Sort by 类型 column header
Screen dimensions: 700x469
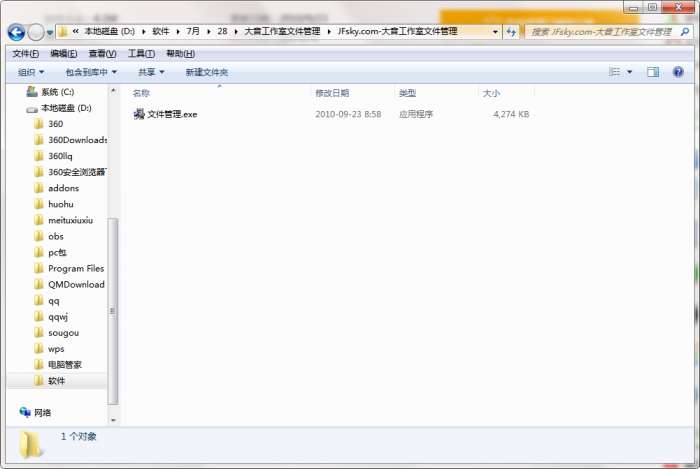[x=407, y=93]
